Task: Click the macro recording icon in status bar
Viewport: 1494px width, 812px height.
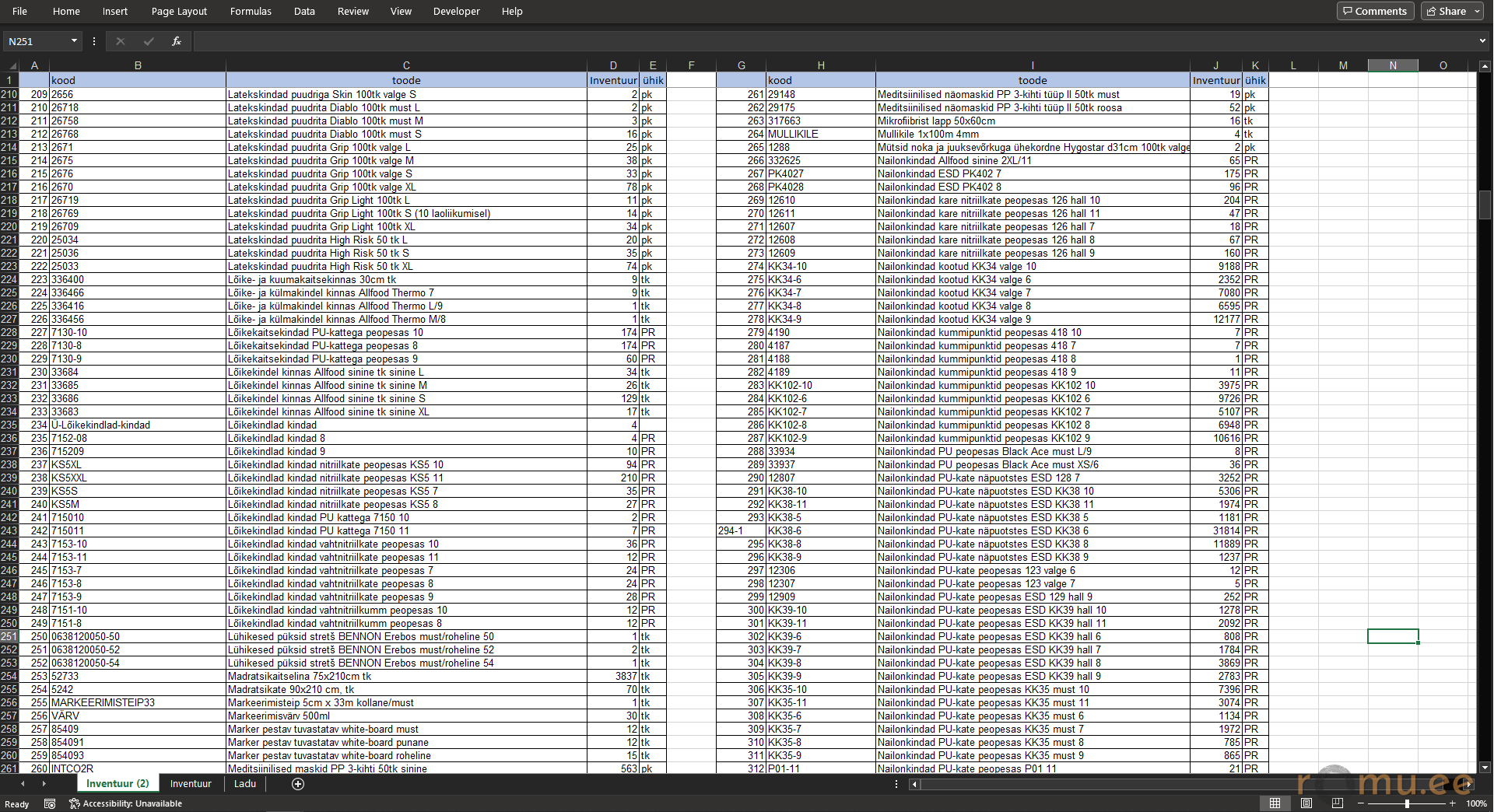Action: click(x=50, y=803)
